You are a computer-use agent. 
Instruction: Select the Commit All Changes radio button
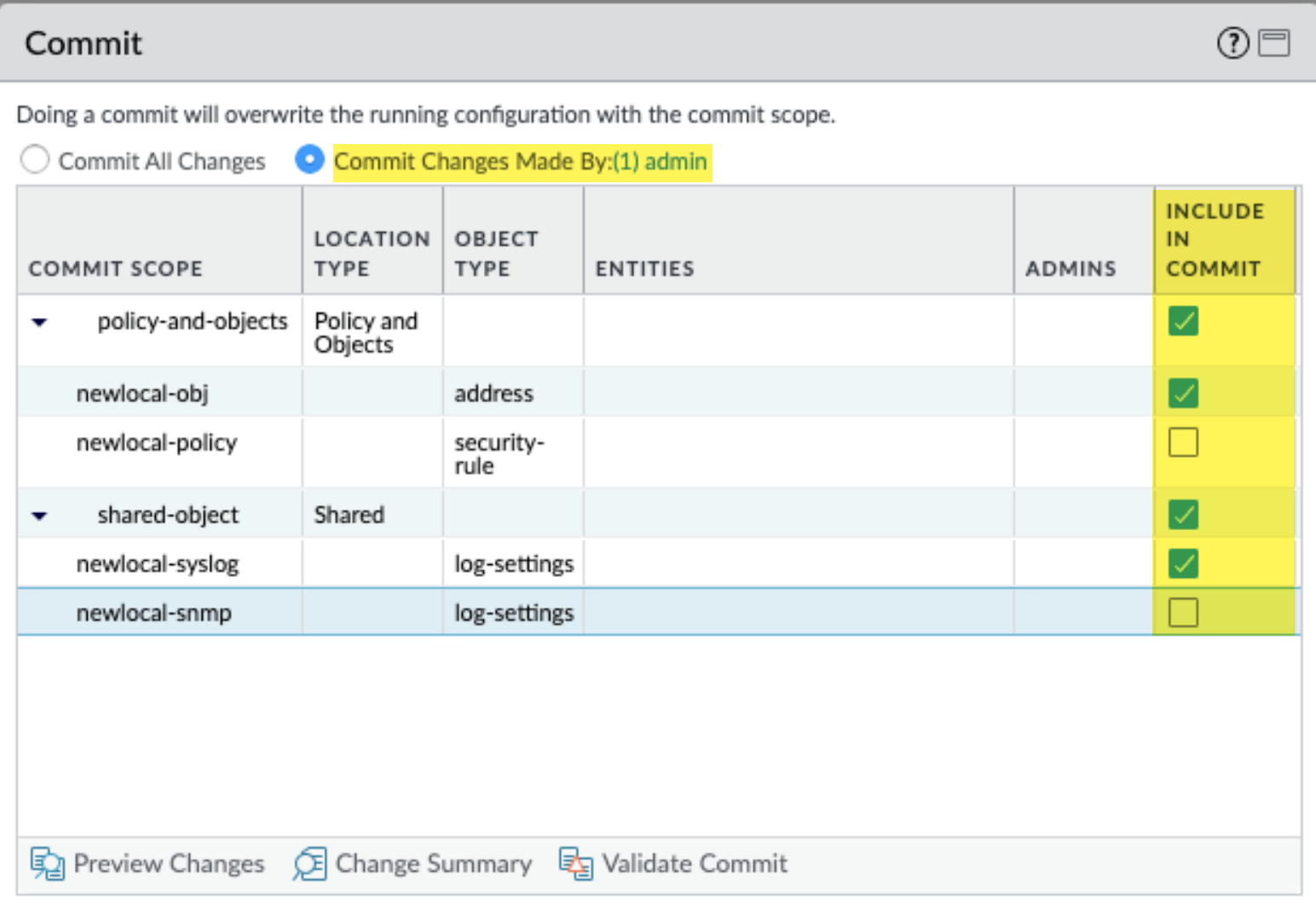[x=35, y=160]
